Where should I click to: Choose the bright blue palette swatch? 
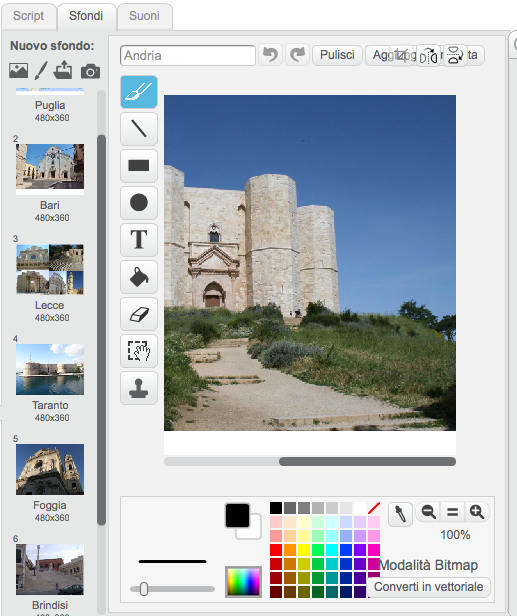pyautogui.click(x=346, y=550)
